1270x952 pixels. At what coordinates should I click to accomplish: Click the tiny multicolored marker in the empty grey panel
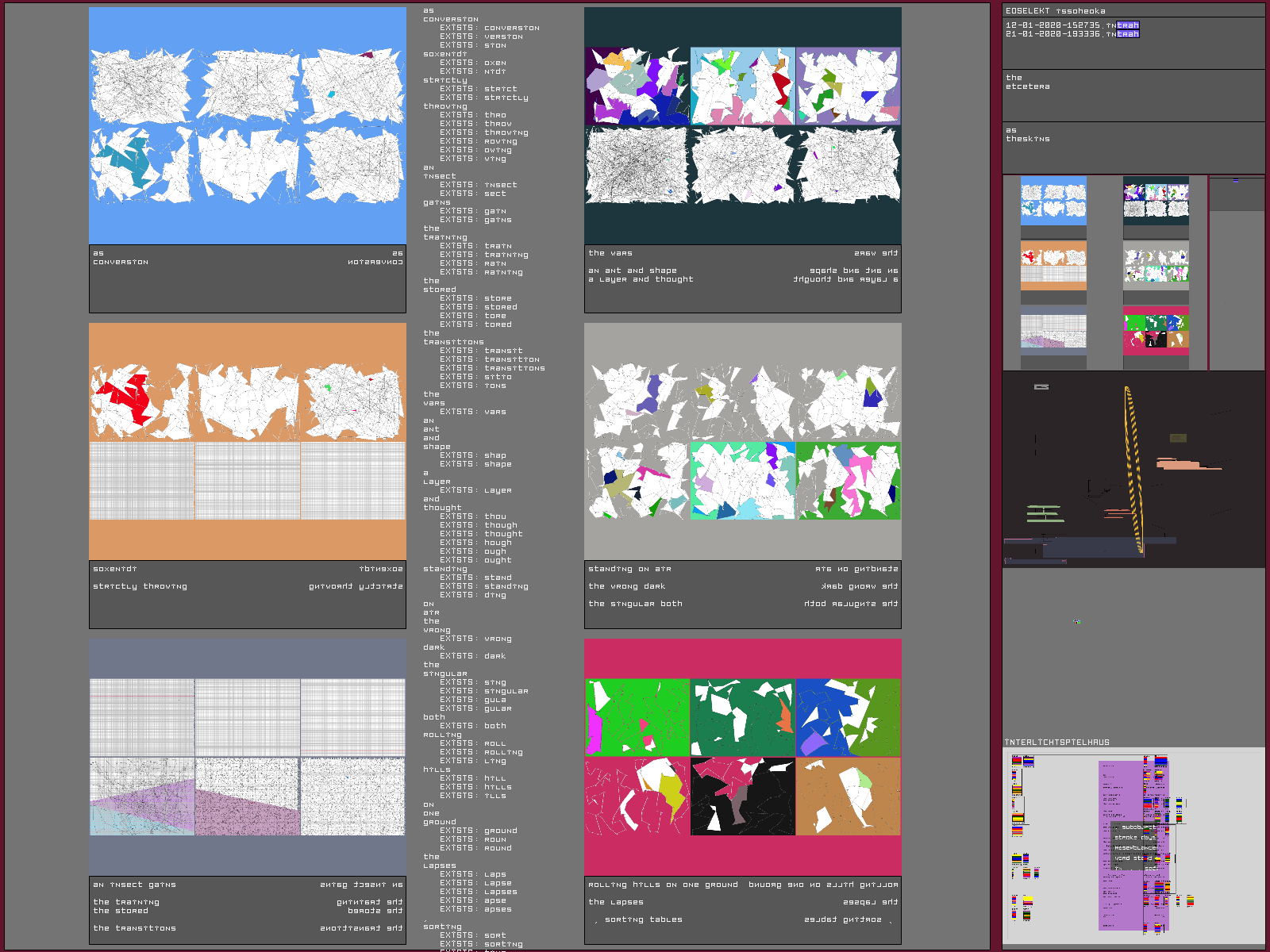[x=1076, y=621]
